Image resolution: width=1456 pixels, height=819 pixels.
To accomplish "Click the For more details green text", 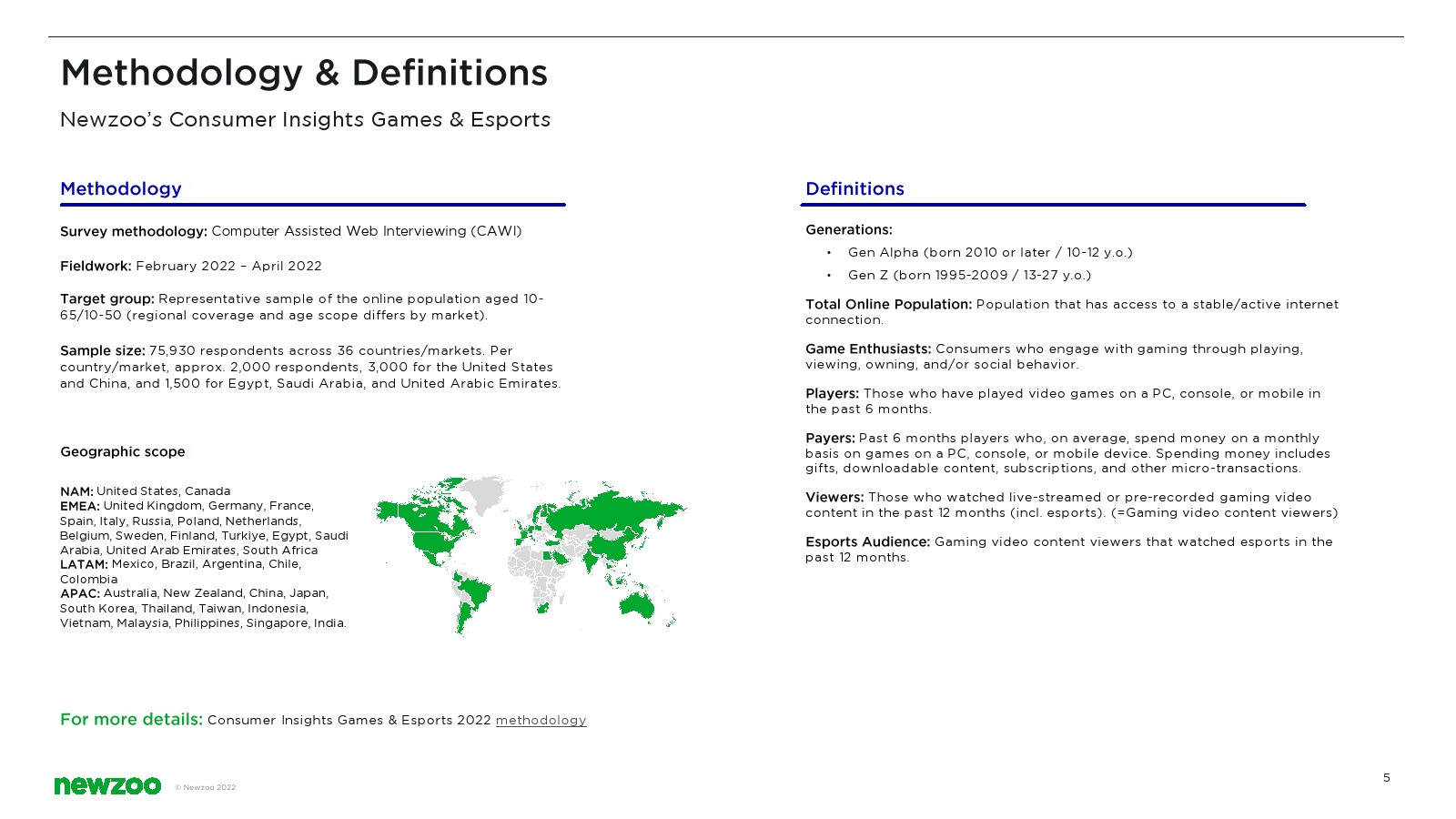I will pyautogui.click(x=131, y=719).
